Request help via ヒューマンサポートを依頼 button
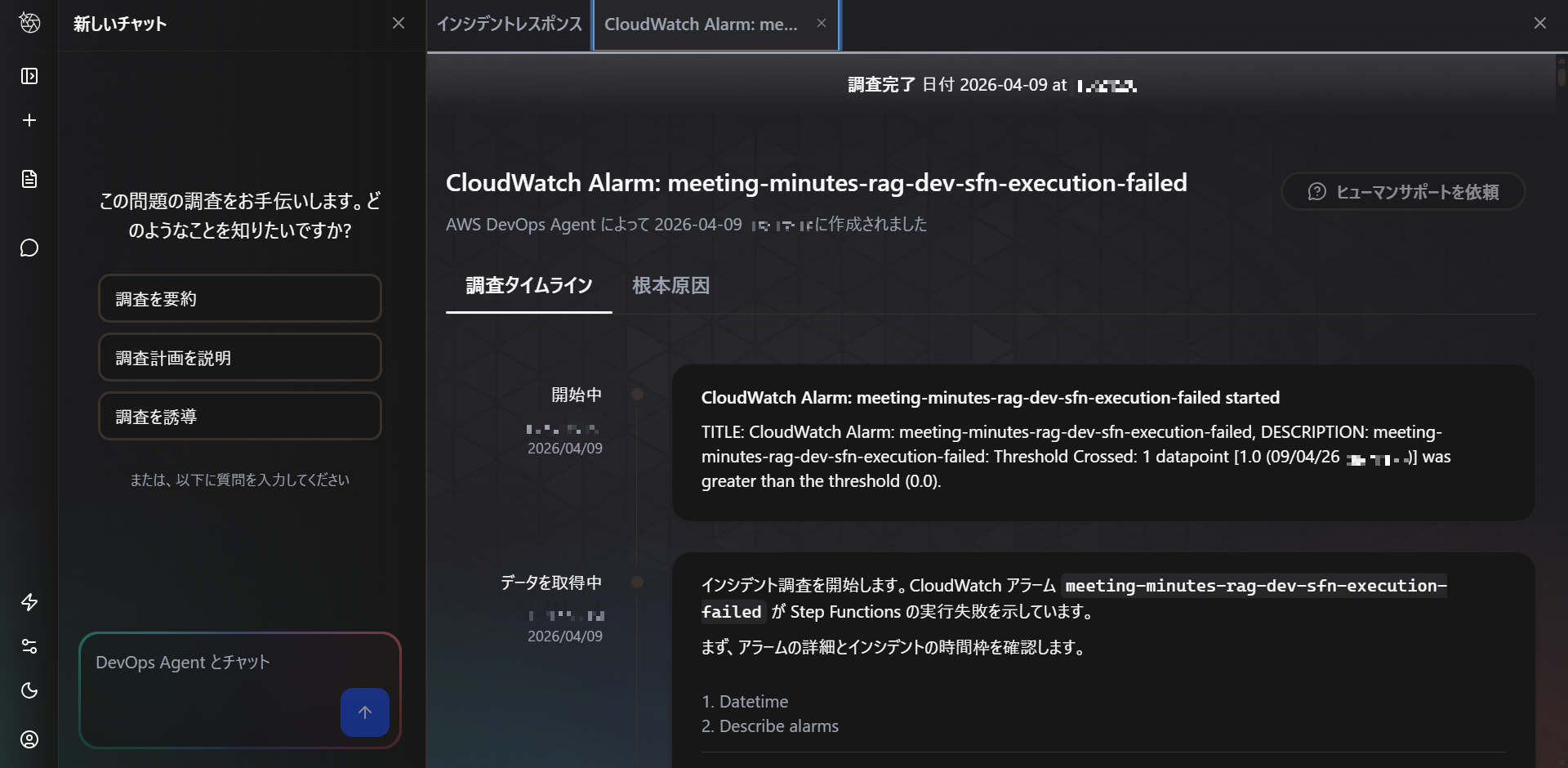 [1403, 192]
